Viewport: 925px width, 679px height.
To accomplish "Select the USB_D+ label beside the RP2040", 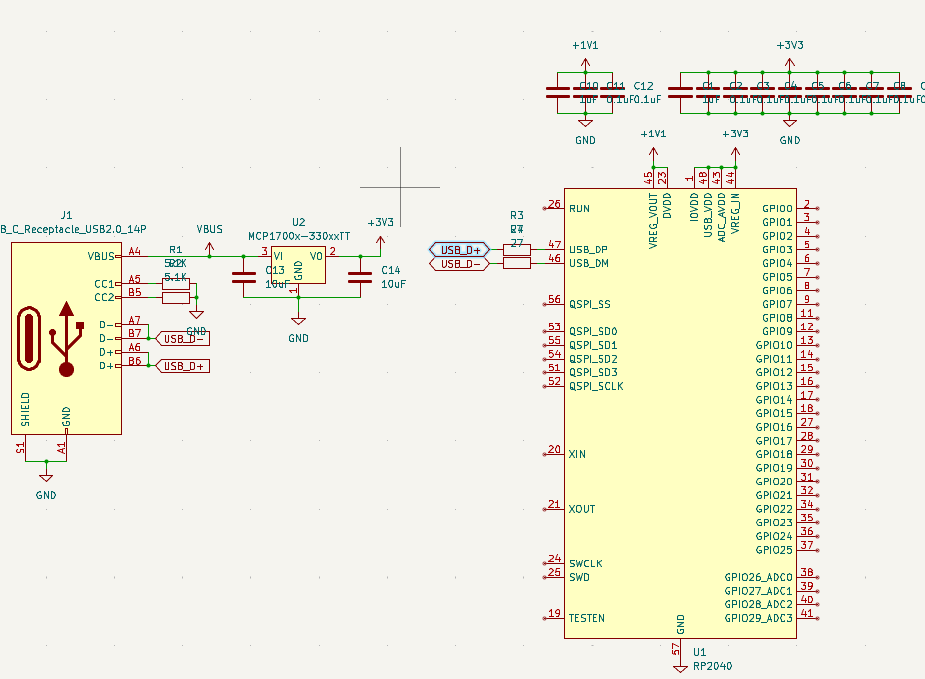I will 460,250.
